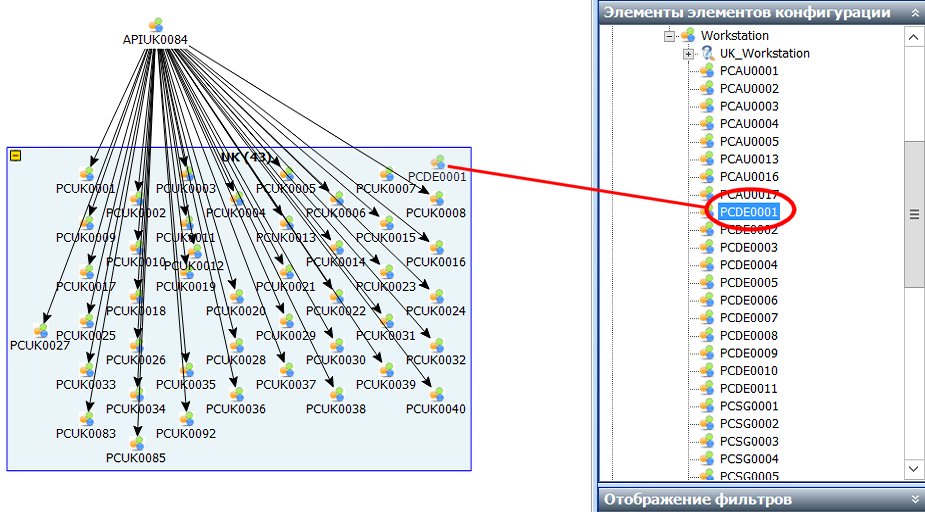Viewport: 925px width, 512px height.
Task: Click the PCUK0016 node icon
Action: coord(437,248)
